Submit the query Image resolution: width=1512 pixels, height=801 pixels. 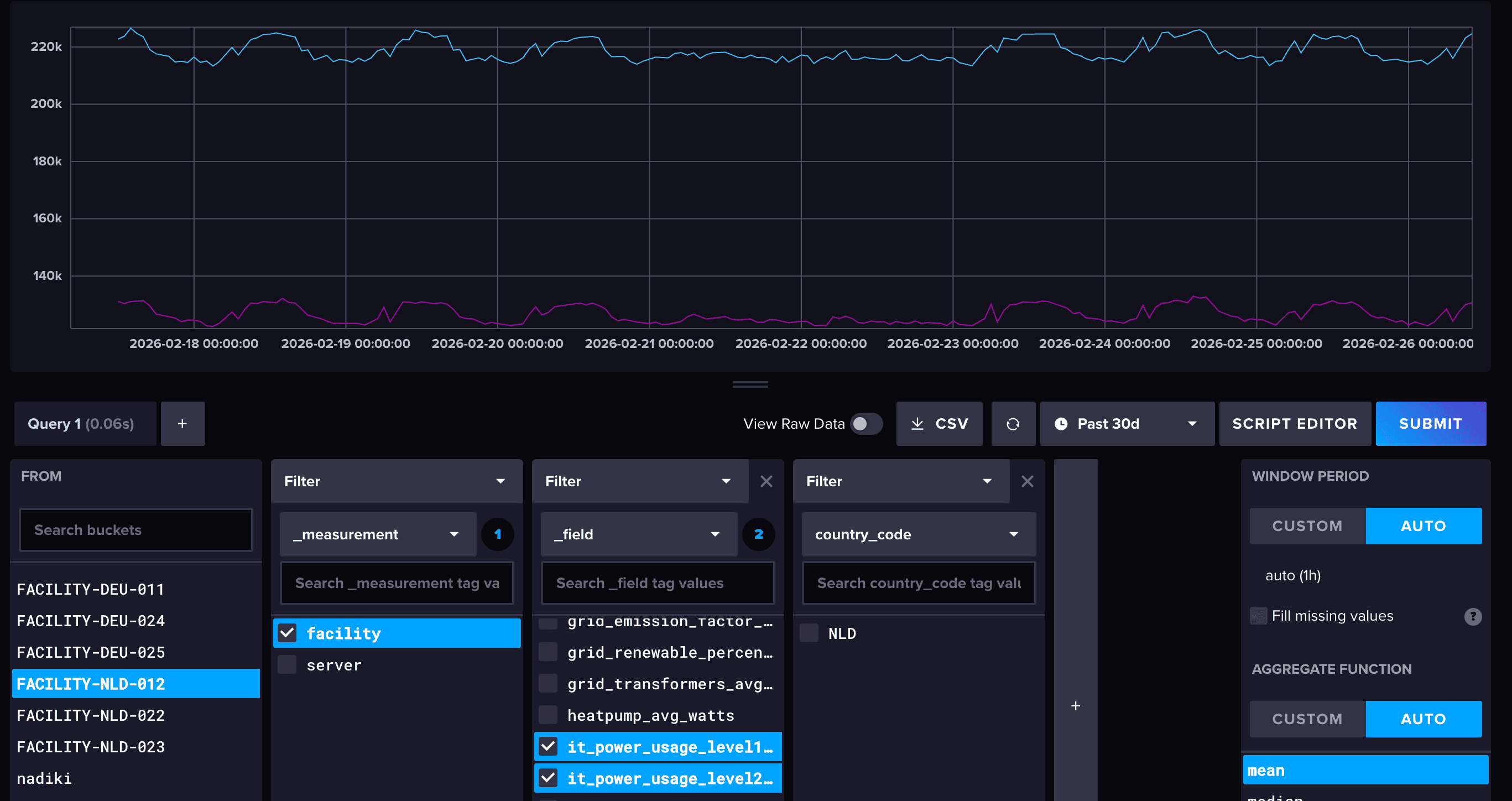click(x=1431, y=423)
